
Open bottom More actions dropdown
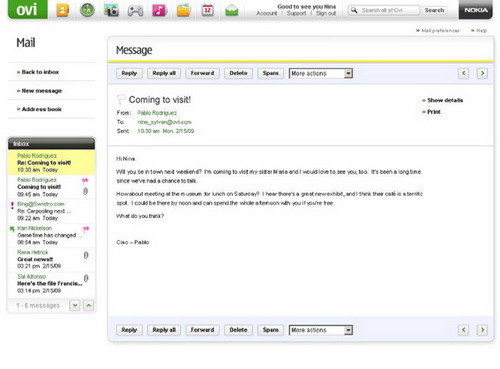(321, 330)
